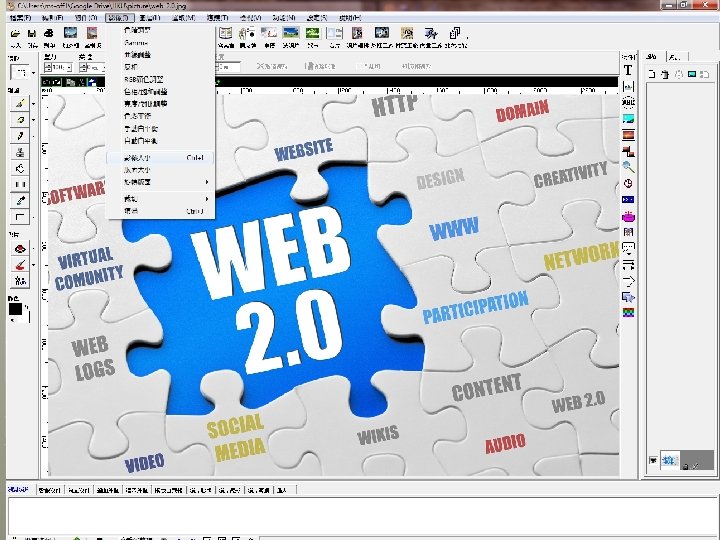Click the teal landscape picture icon in right toolbar
Image resolution: width=720 pixels, height=540 pixels.
(x=628, y=119)
